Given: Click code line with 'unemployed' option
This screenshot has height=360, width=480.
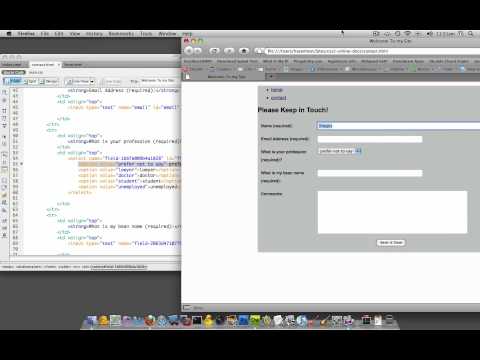Looking at the screenshot, I should [129, 187].
